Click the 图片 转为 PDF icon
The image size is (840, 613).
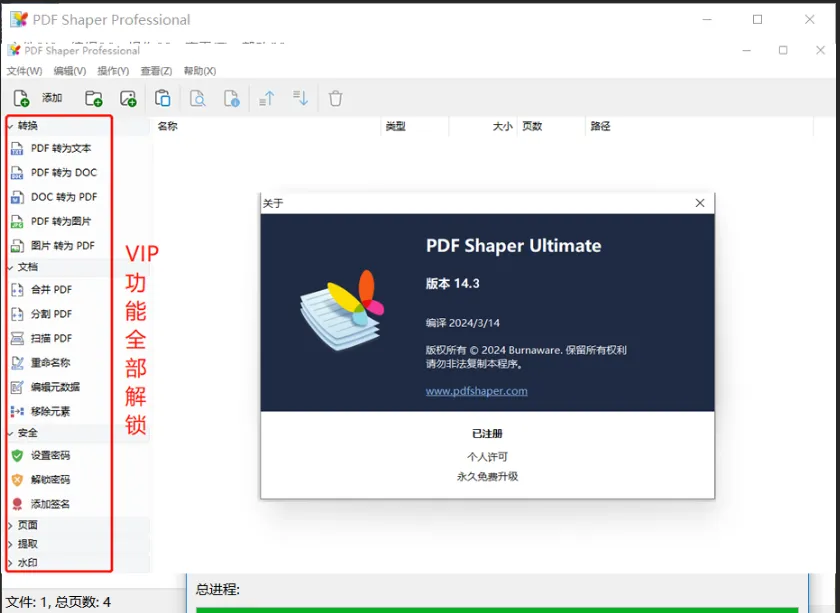17,246
